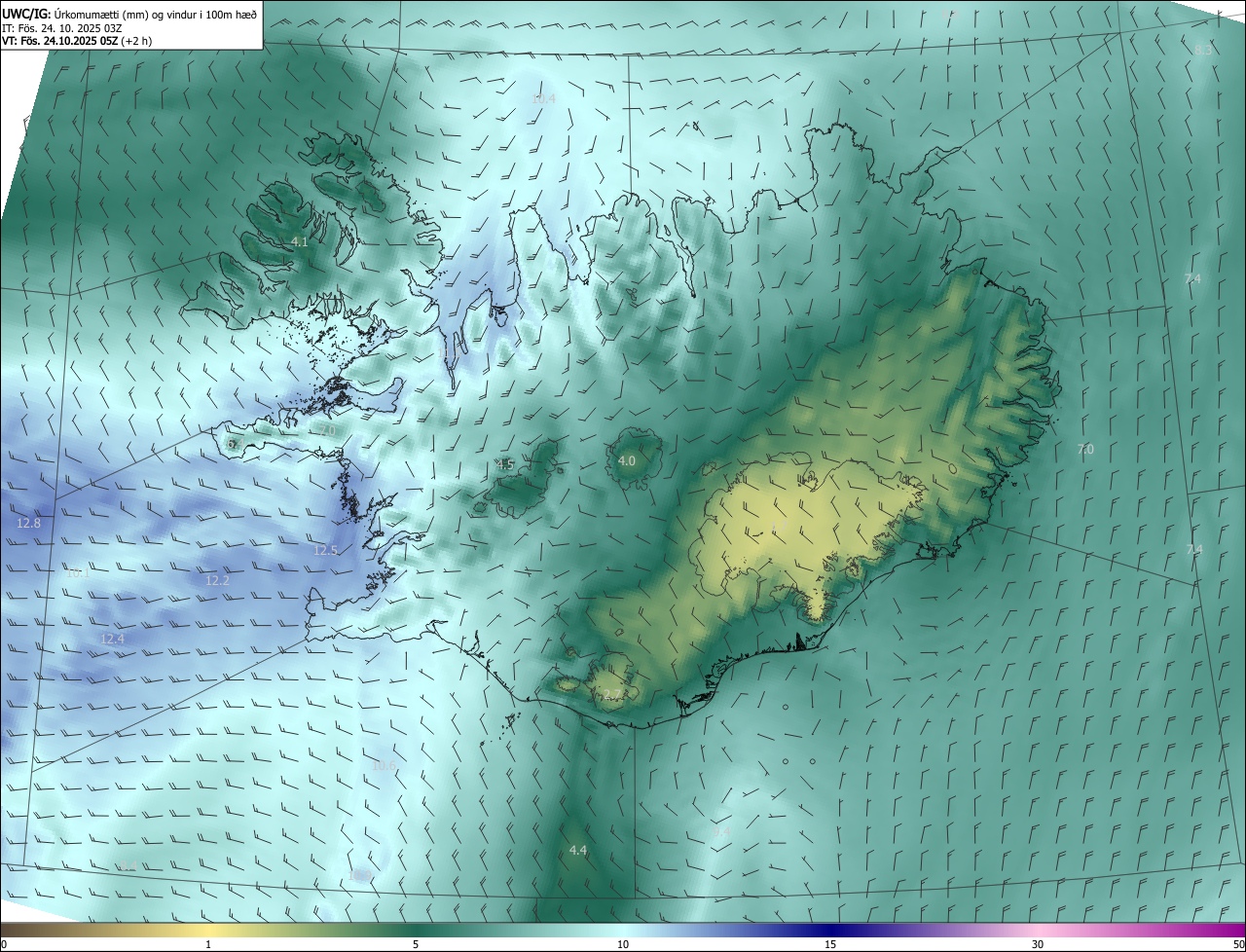This screenshot has width=1246, height=952.
Task: Click the 4.0 value on the central glacier
Action: pyautogui.click(x=627, y=460)
